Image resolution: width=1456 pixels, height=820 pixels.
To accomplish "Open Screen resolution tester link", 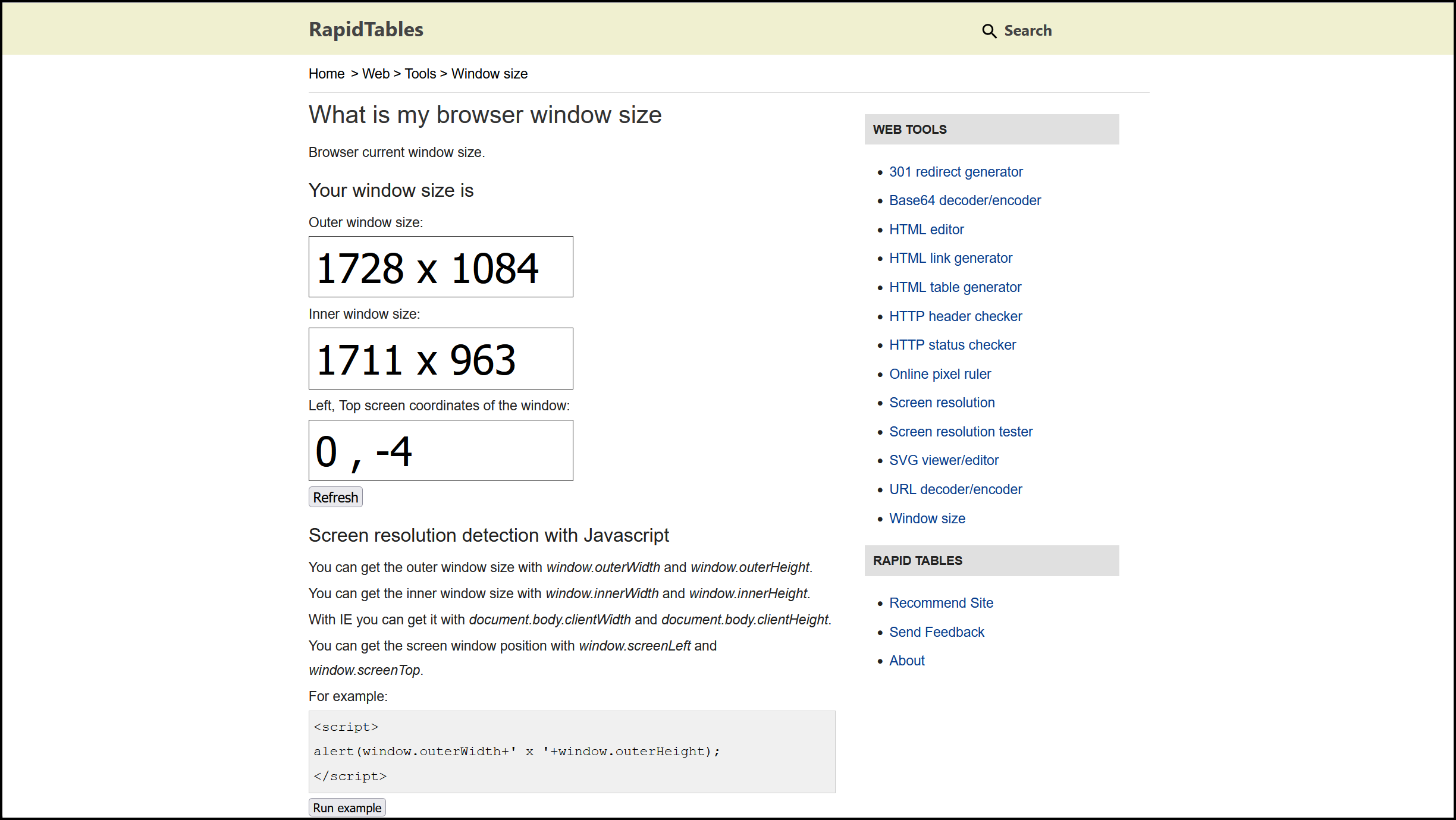I will pyautogui.click(x=961, y=432).
